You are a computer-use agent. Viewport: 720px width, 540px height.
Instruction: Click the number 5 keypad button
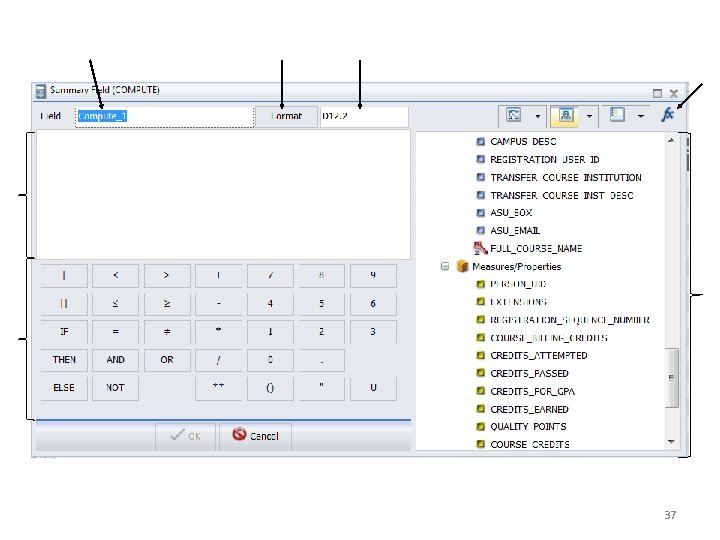(321, 304)
